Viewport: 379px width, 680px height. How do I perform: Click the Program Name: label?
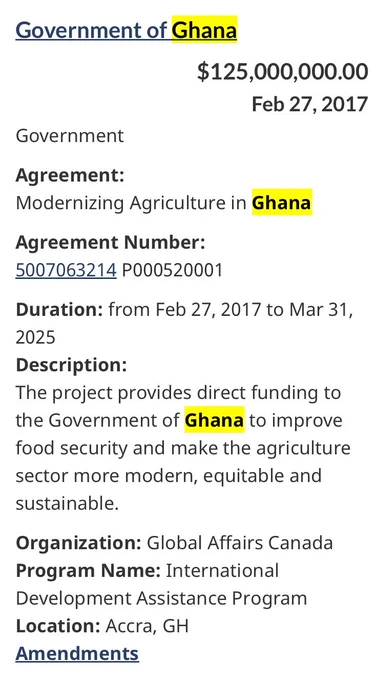coord(88,571)
